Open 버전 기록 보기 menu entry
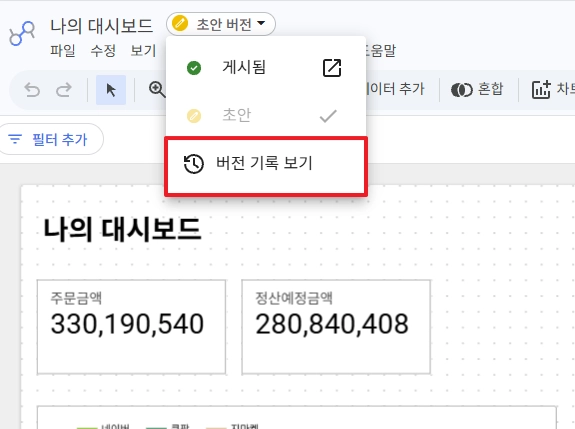 266,166
